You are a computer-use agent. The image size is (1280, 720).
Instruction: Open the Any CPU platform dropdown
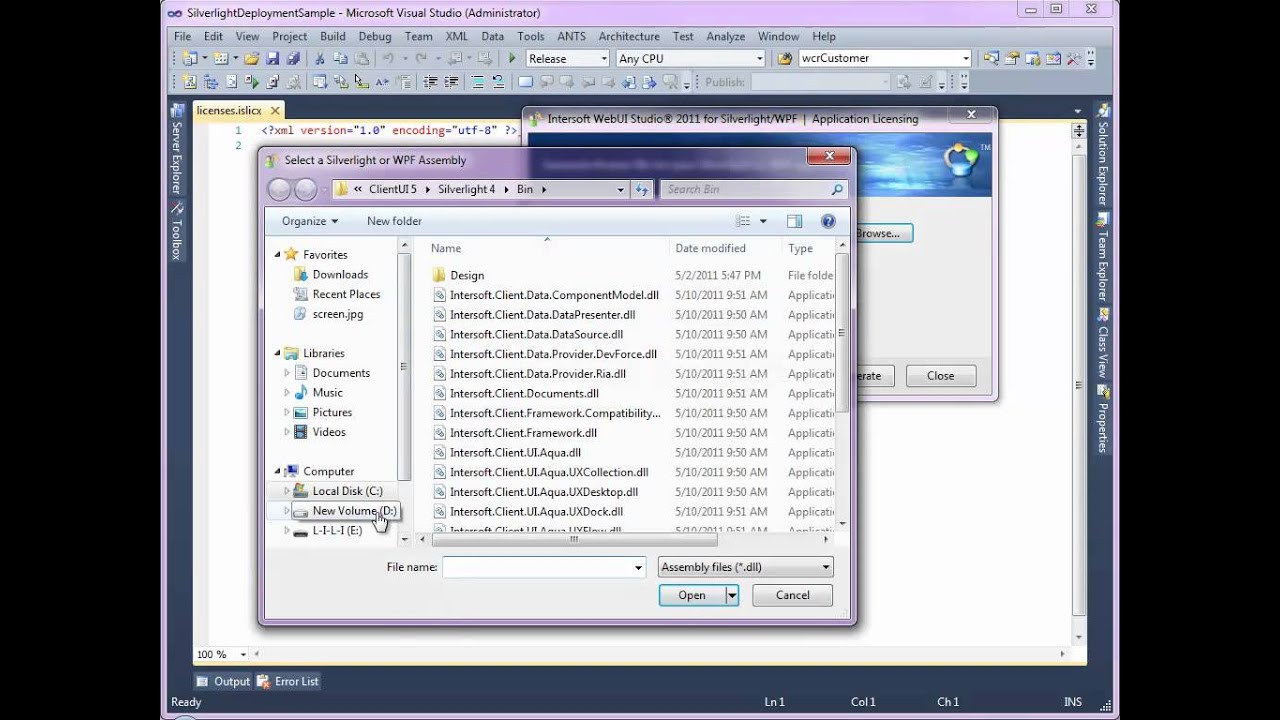758,59
